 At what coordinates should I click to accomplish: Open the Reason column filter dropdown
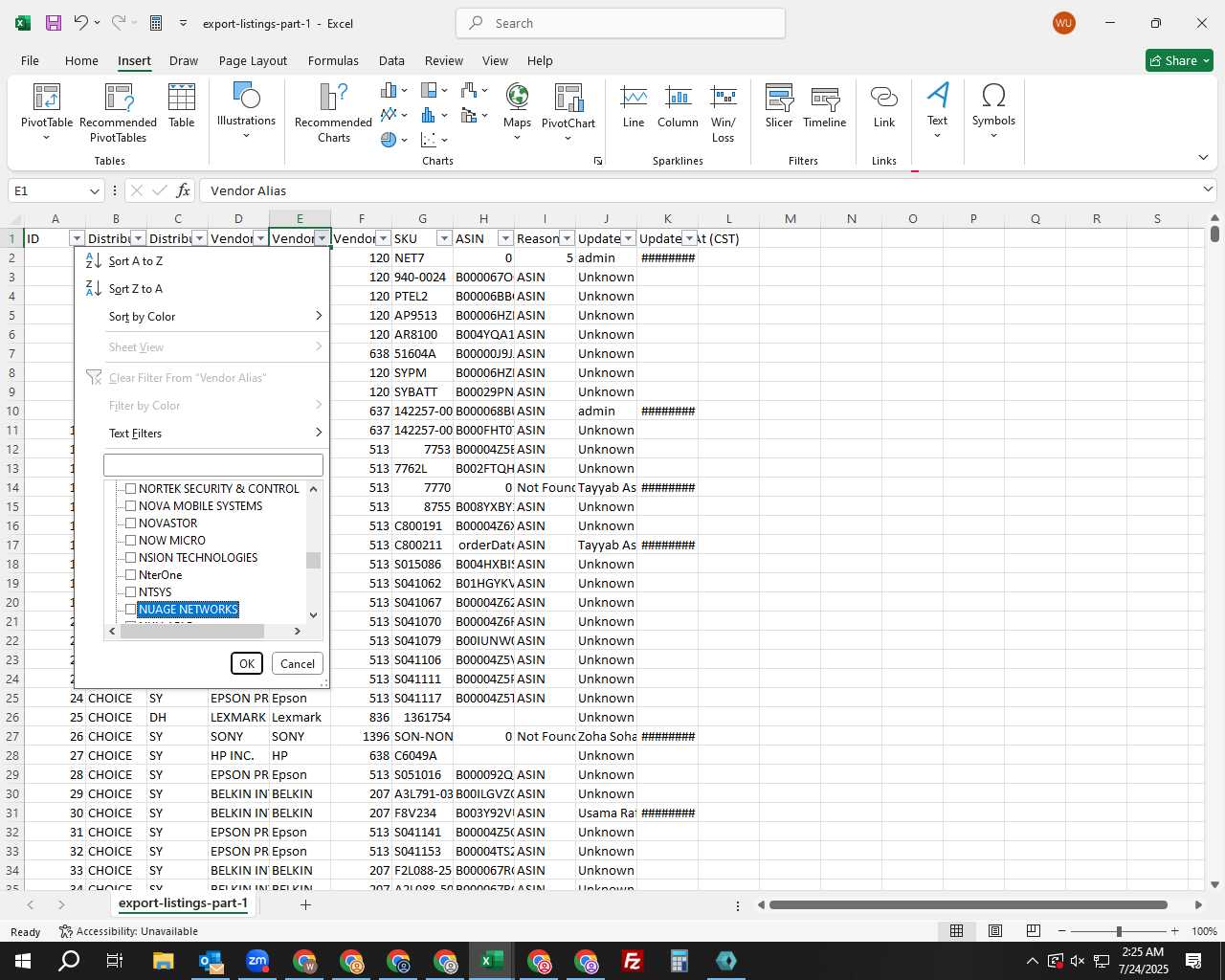point(567,238)
